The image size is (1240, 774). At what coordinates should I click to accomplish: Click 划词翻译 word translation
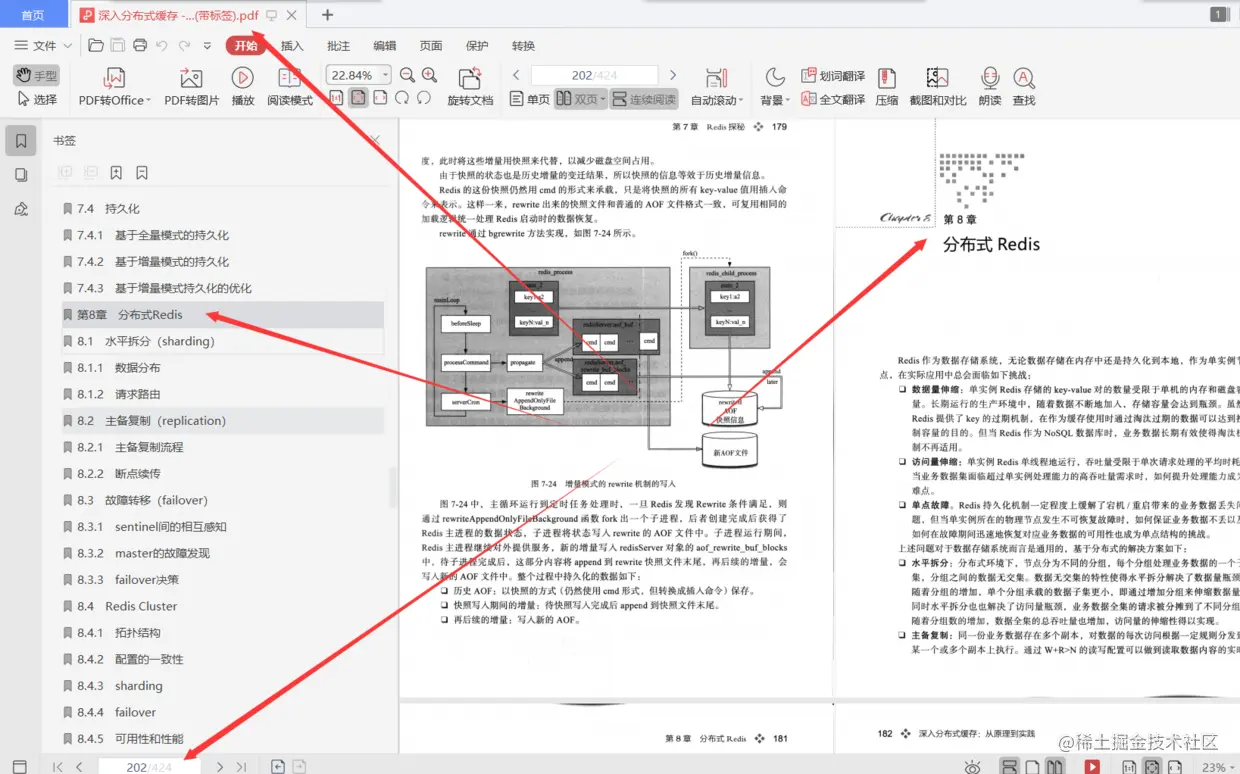(833, 76)
